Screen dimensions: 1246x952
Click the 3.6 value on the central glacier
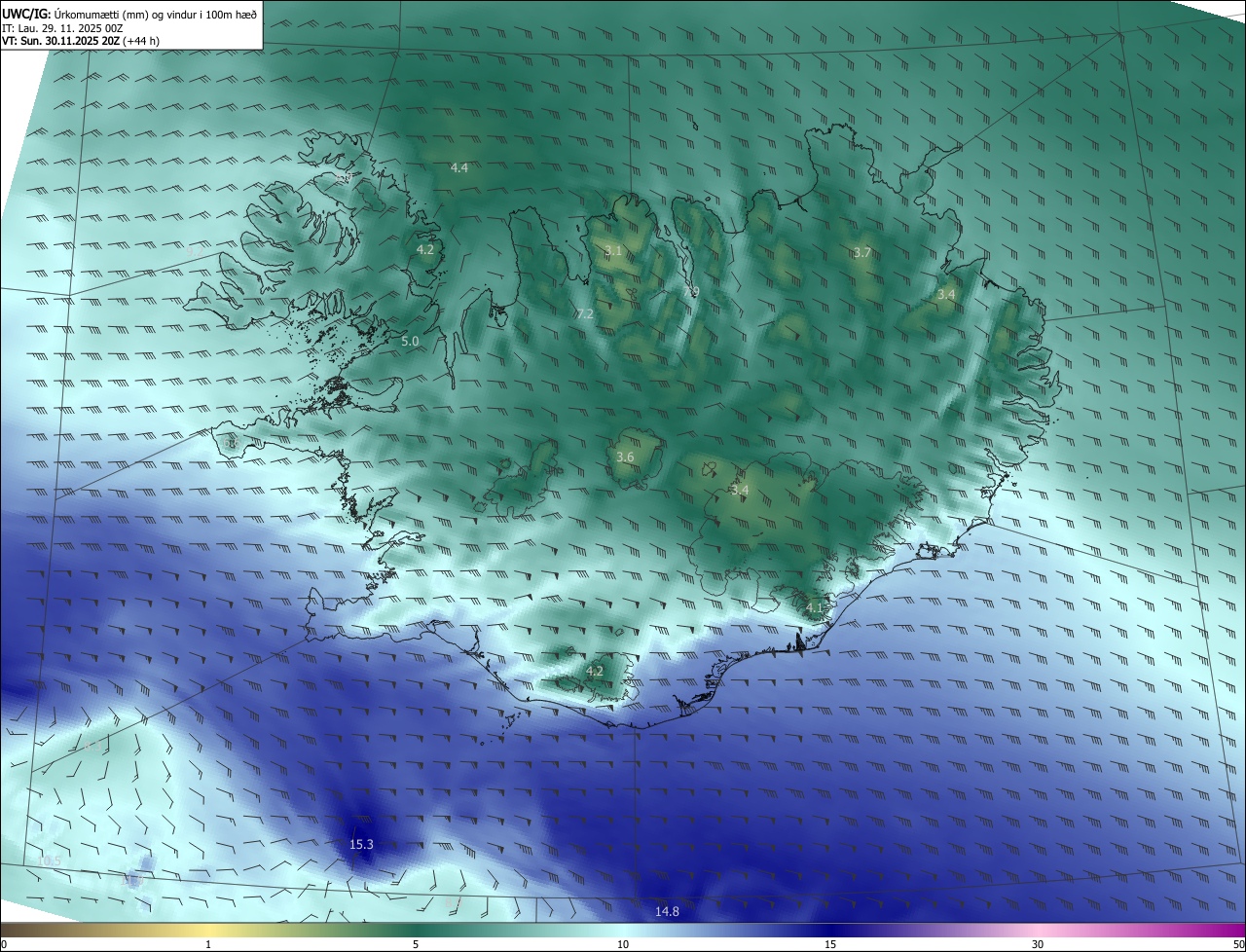tap(626, 457)
